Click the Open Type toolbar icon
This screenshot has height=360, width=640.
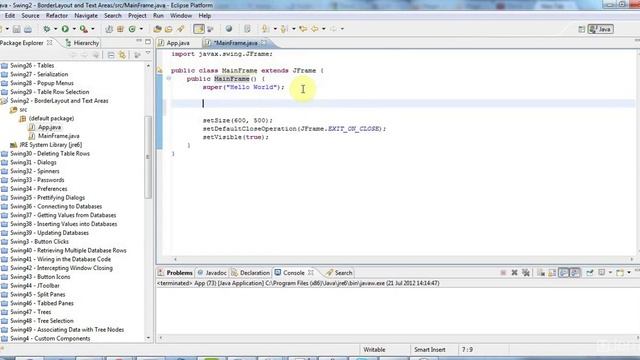point(157,29)
